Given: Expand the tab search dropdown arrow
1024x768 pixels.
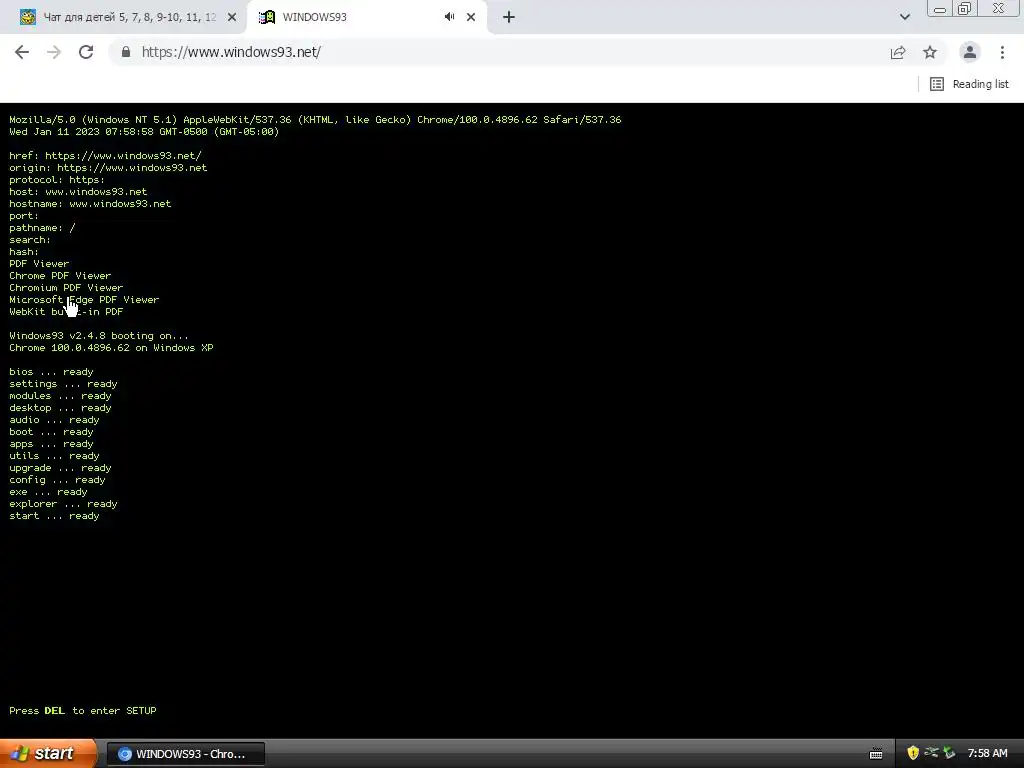Looking at the screenshot, I should (904, 17).
